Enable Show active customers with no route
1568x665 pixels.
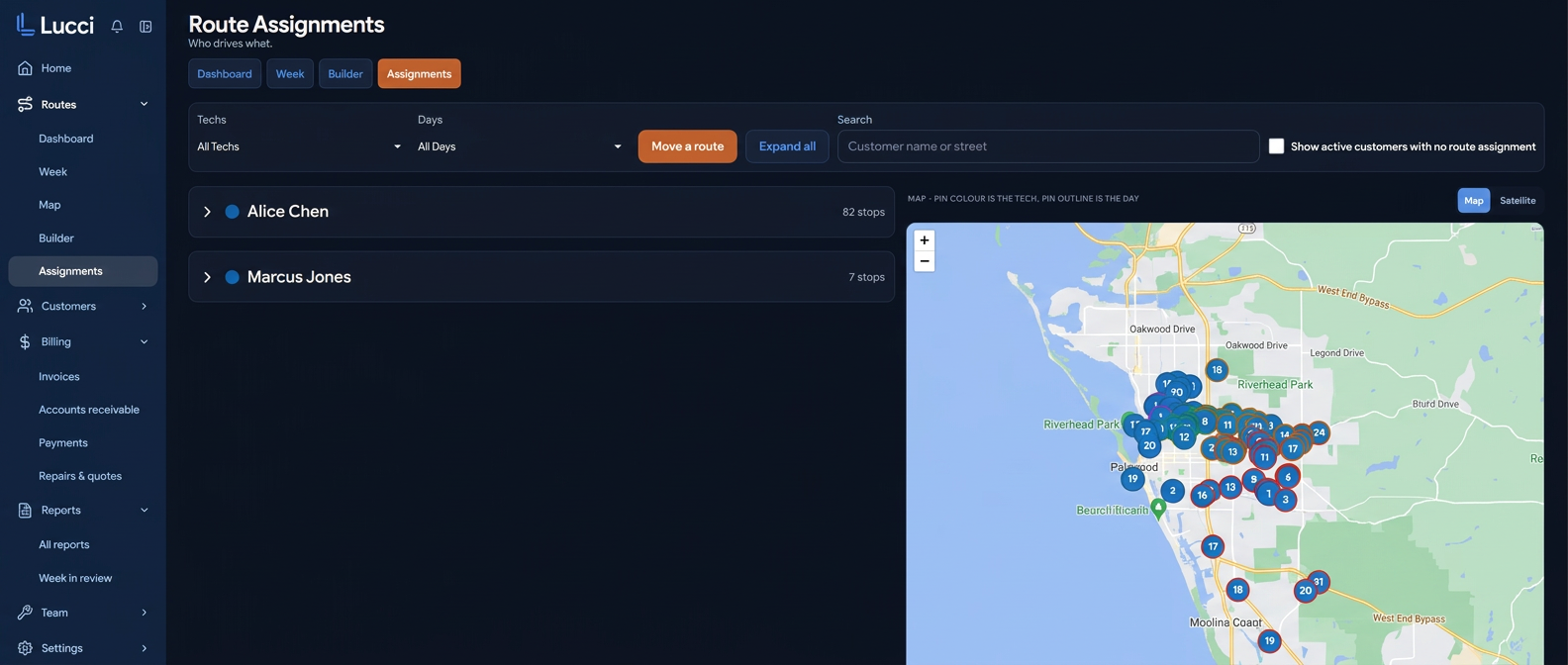[x=1277, y=146]
